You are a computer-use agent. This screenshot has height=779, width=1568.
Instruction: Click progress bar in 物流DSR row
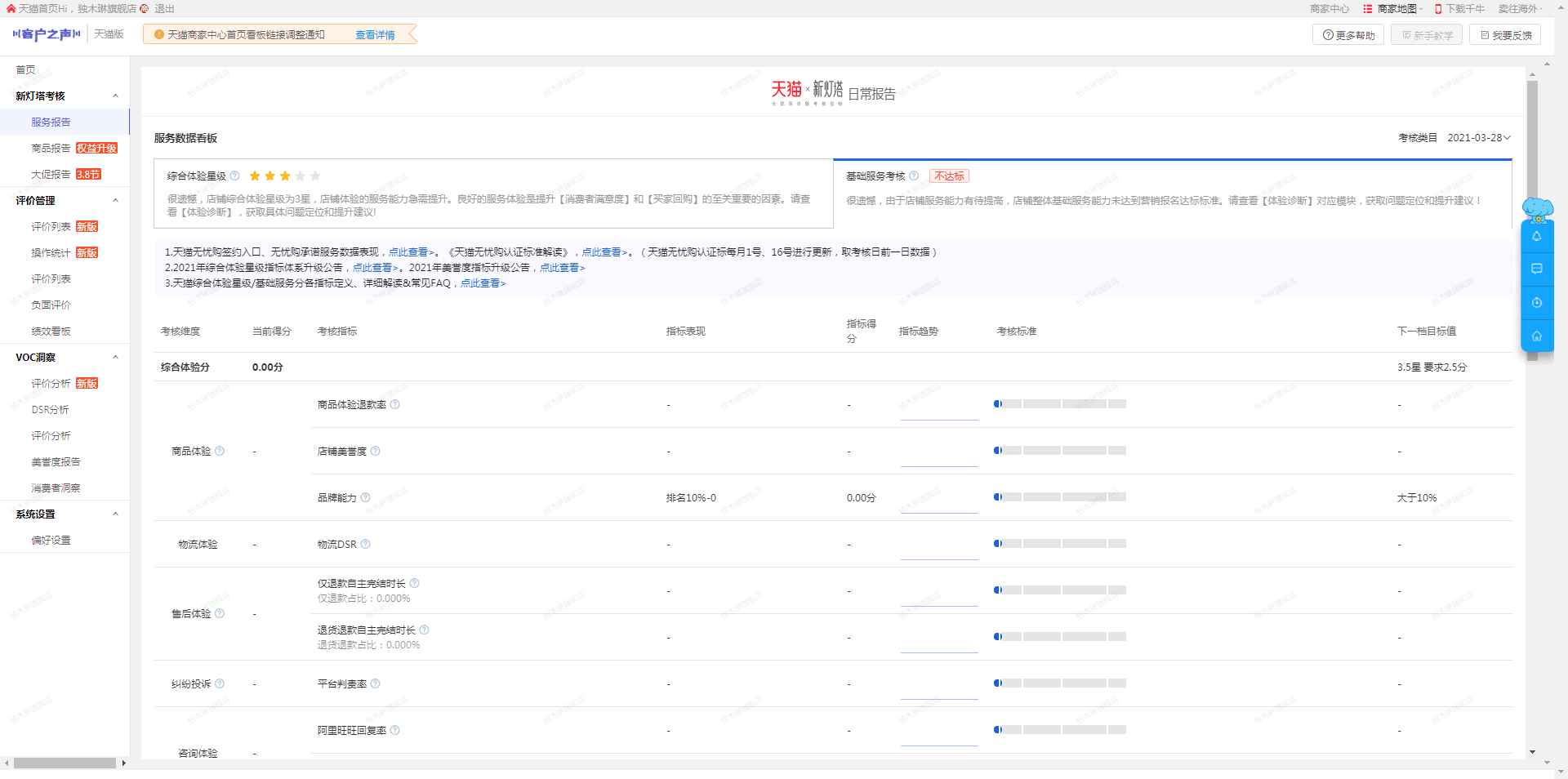pos(1060,543)
